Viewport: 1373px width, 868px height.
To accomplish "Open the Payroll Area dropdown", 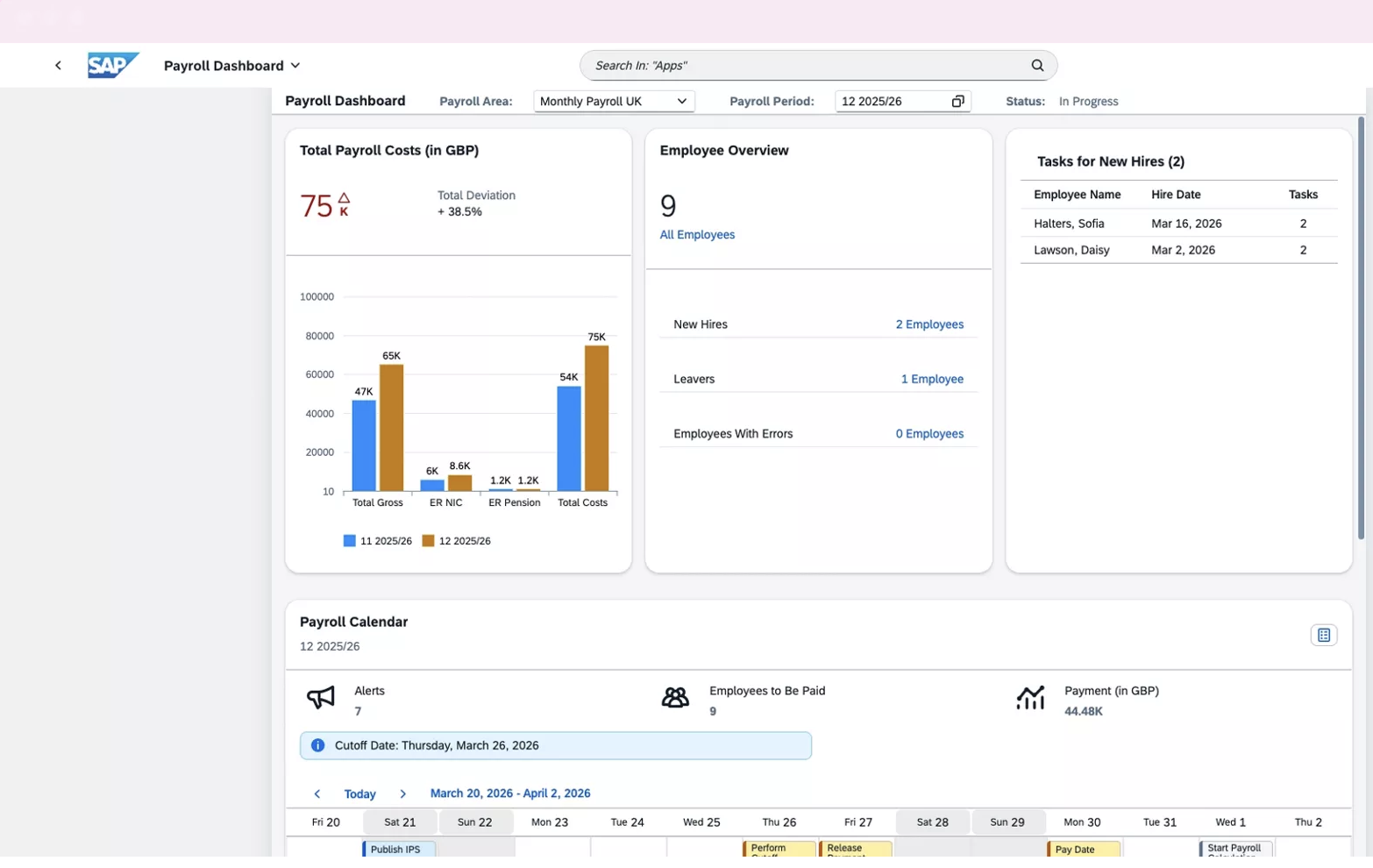I will click(x=614, y=102).
